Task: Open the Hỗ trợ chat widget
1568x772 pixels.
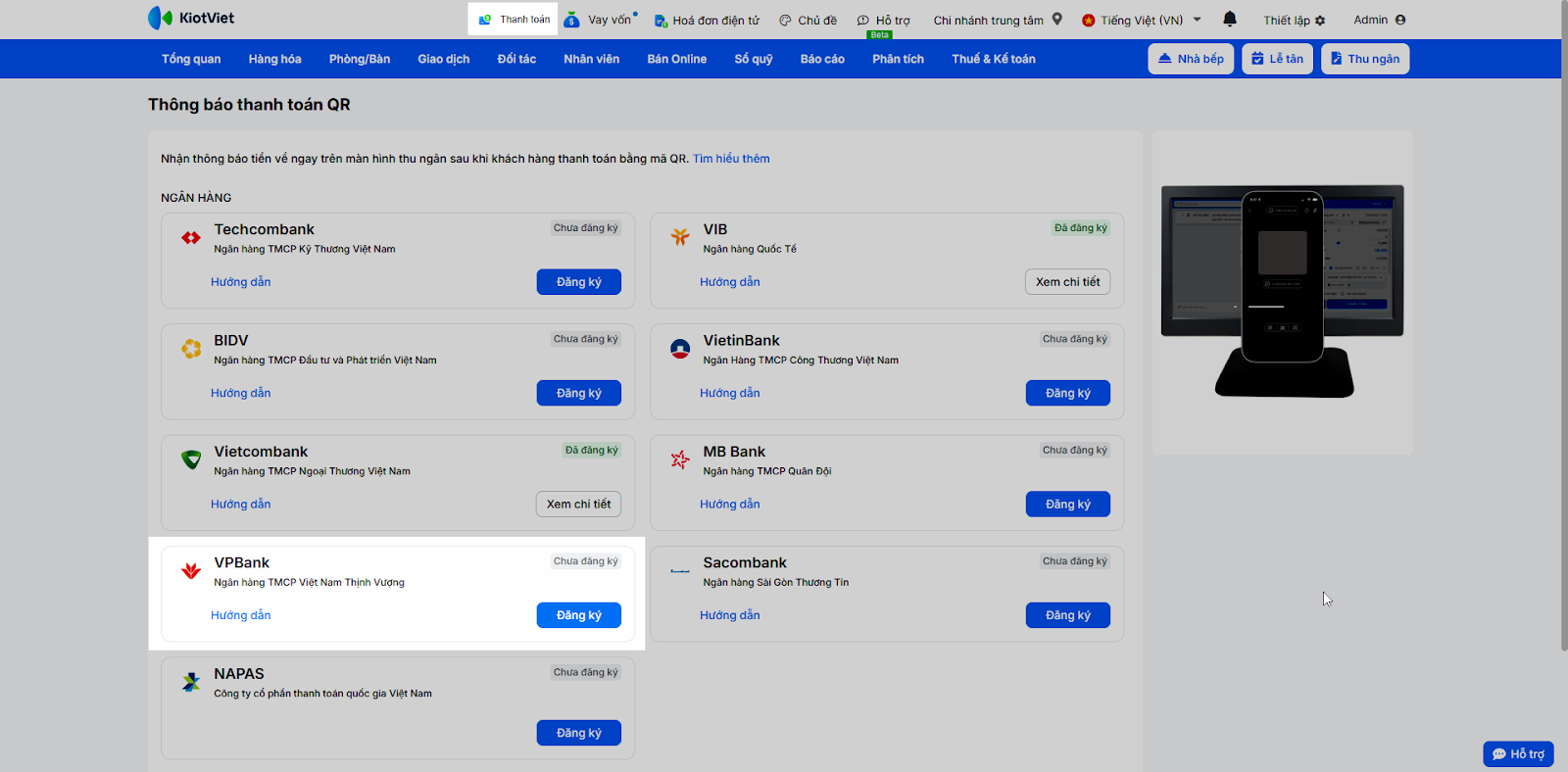Action: [x=1518, y=753]
